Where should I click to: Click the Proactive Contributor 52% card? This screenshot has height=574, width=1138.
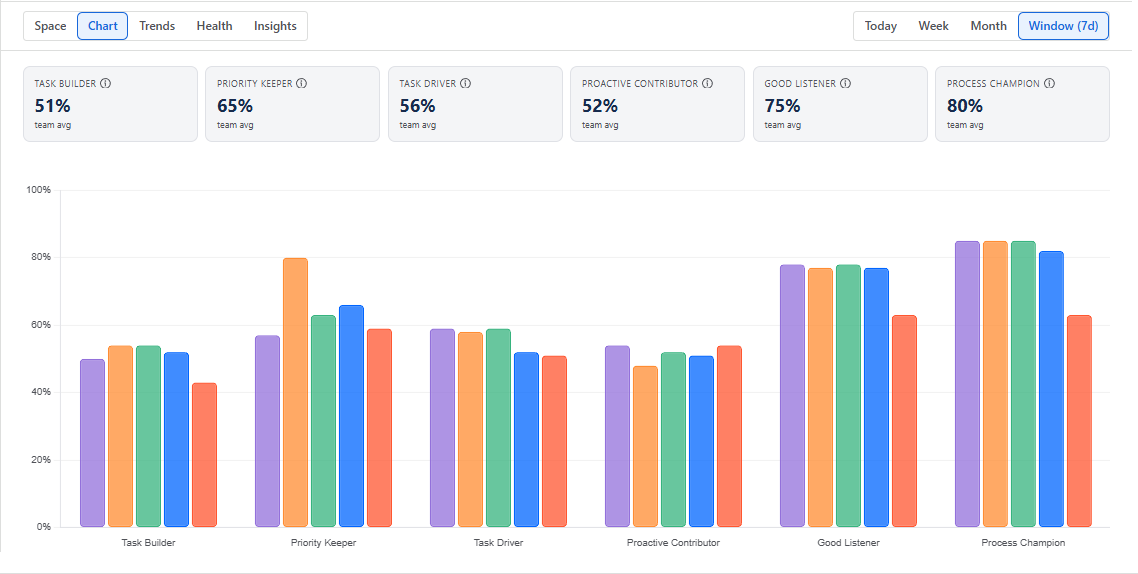click(x=658, y=104)
